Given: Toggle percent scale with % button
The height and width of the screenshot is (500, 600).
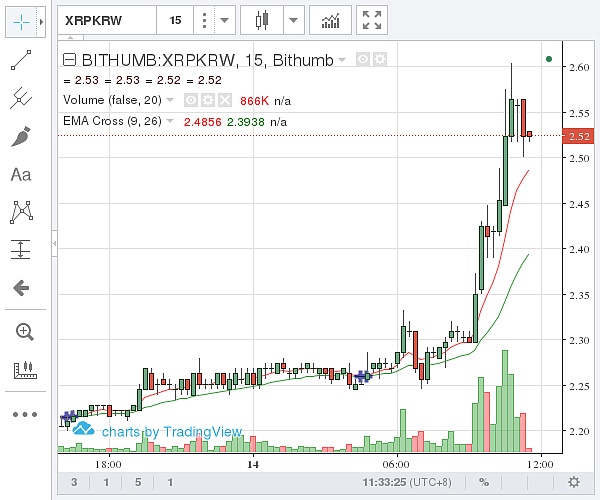Looking at the screenshot, I should point(484,482).
